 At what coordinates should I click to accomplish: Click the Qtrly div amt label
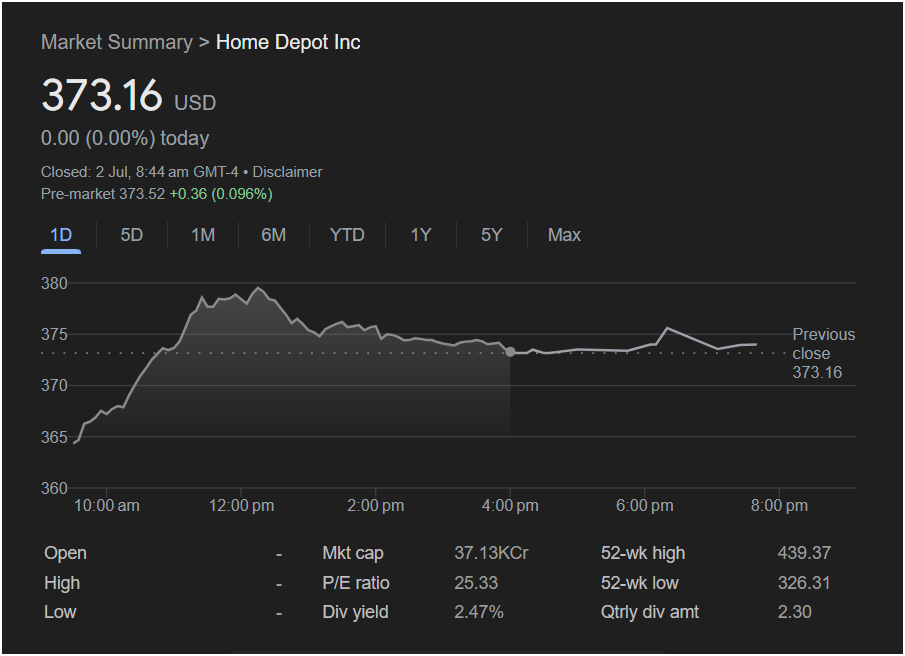650,612
